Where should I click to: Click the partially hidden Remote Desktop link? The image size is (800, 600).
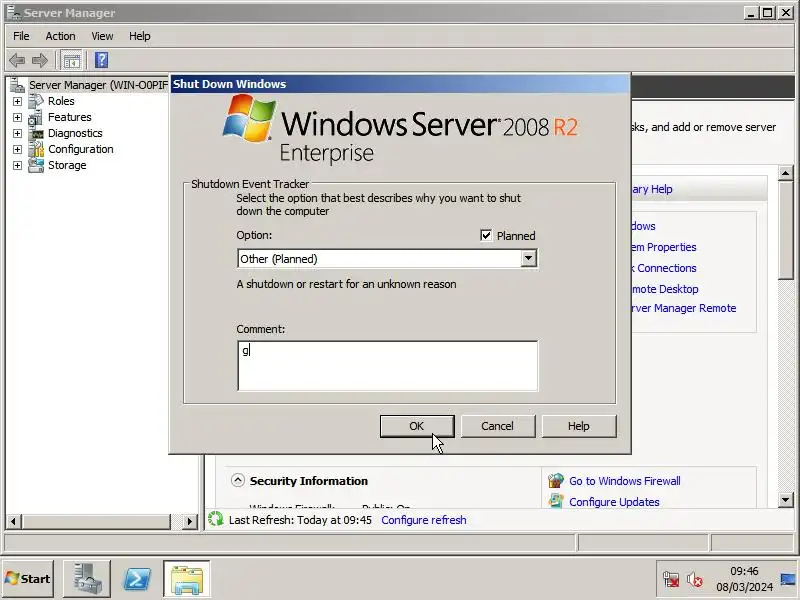pyautogui.click(x=665, y=289)
